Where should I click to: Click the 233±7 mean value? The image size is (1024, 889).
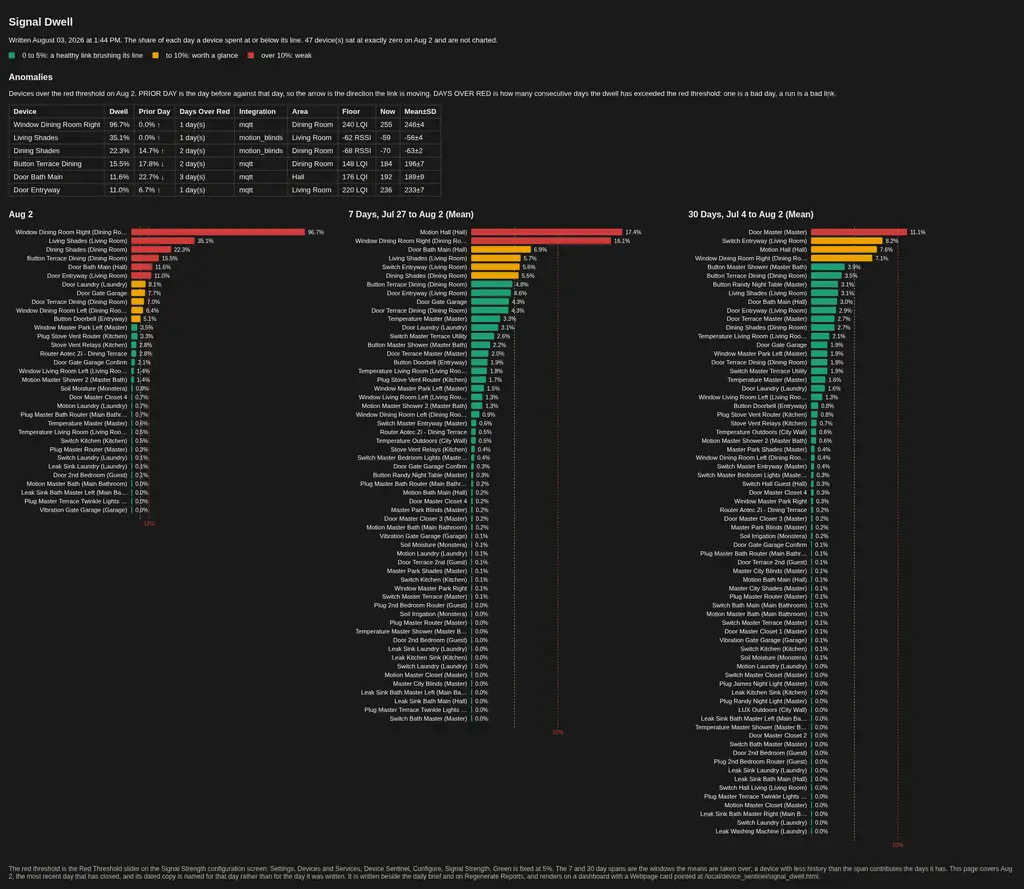tap(414, 190)
